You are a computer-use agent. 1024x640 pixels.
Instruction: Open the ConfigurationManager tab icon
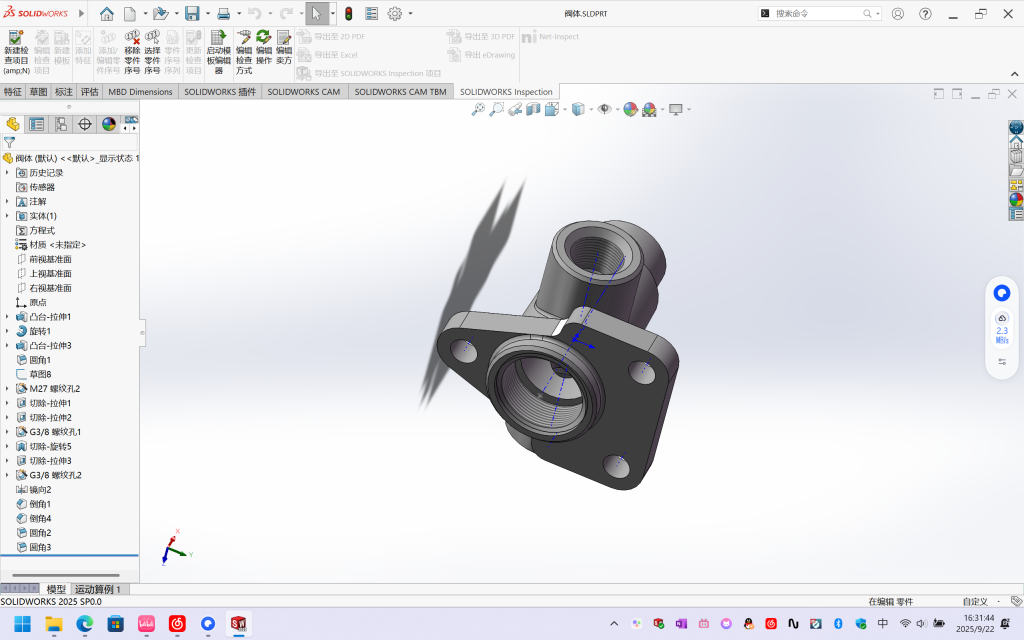(x=61, y=124)
